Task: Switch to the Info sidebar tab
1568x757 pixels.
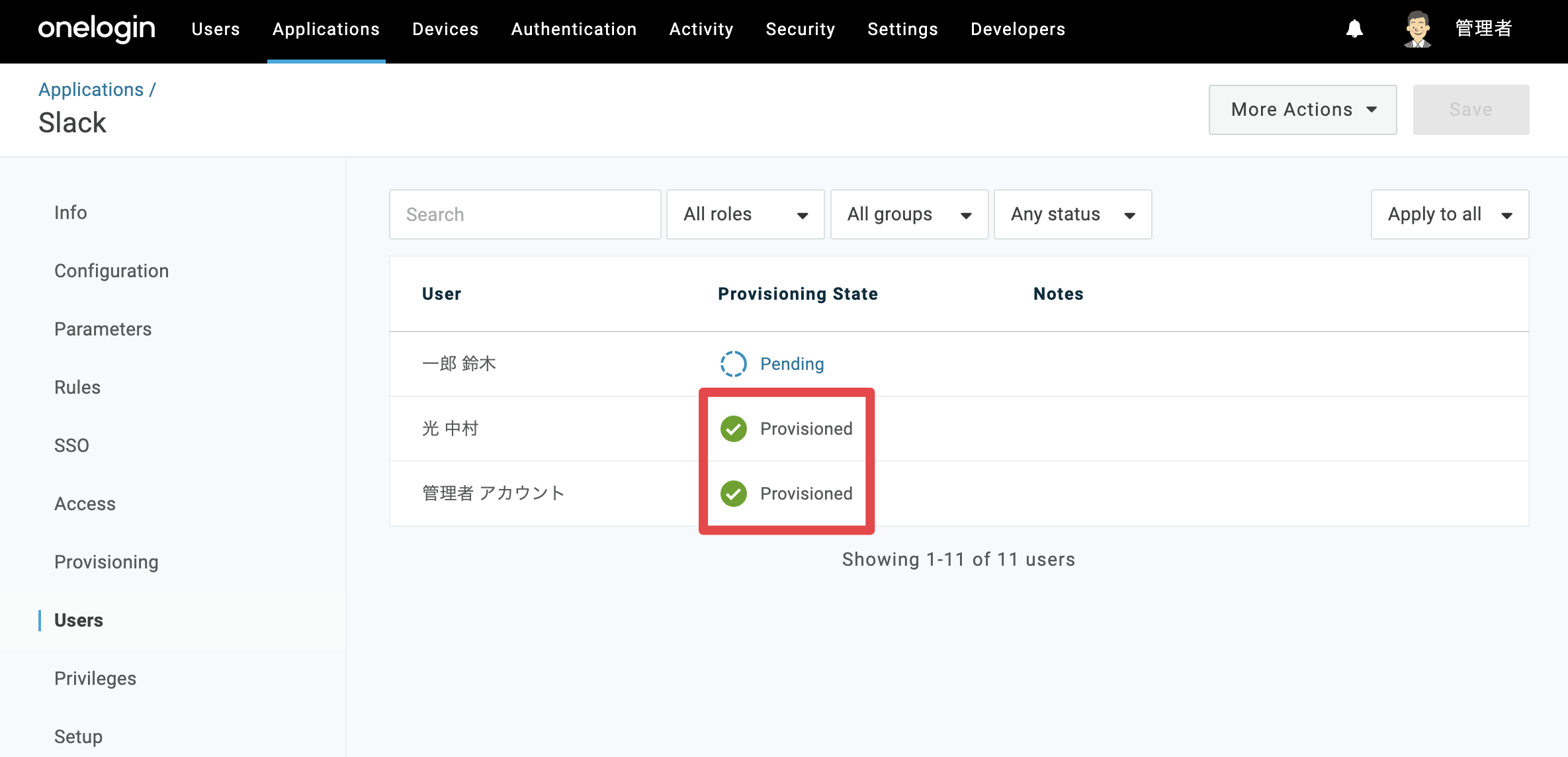Action: 71,212
